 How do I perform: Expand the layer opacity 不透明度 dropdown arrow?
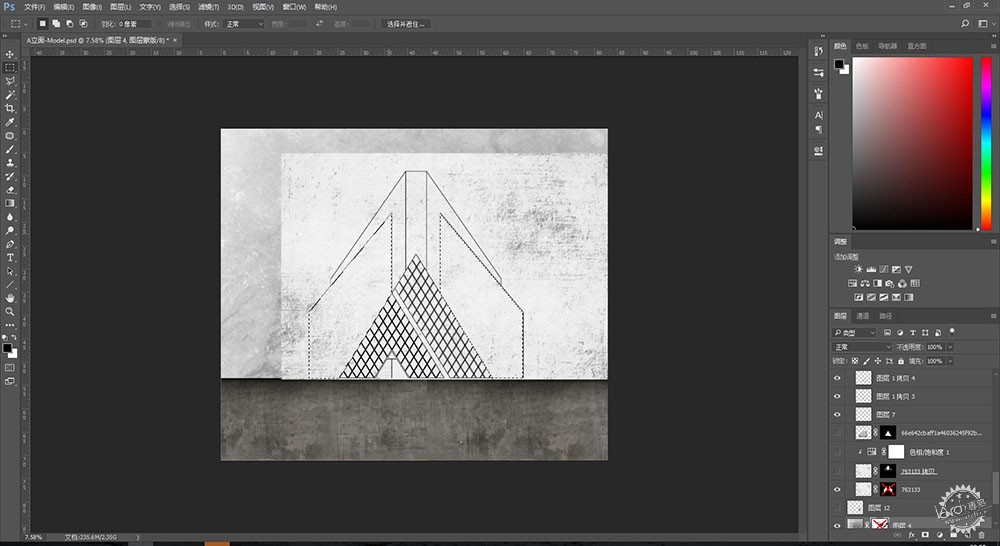click(x=950, y=347)
